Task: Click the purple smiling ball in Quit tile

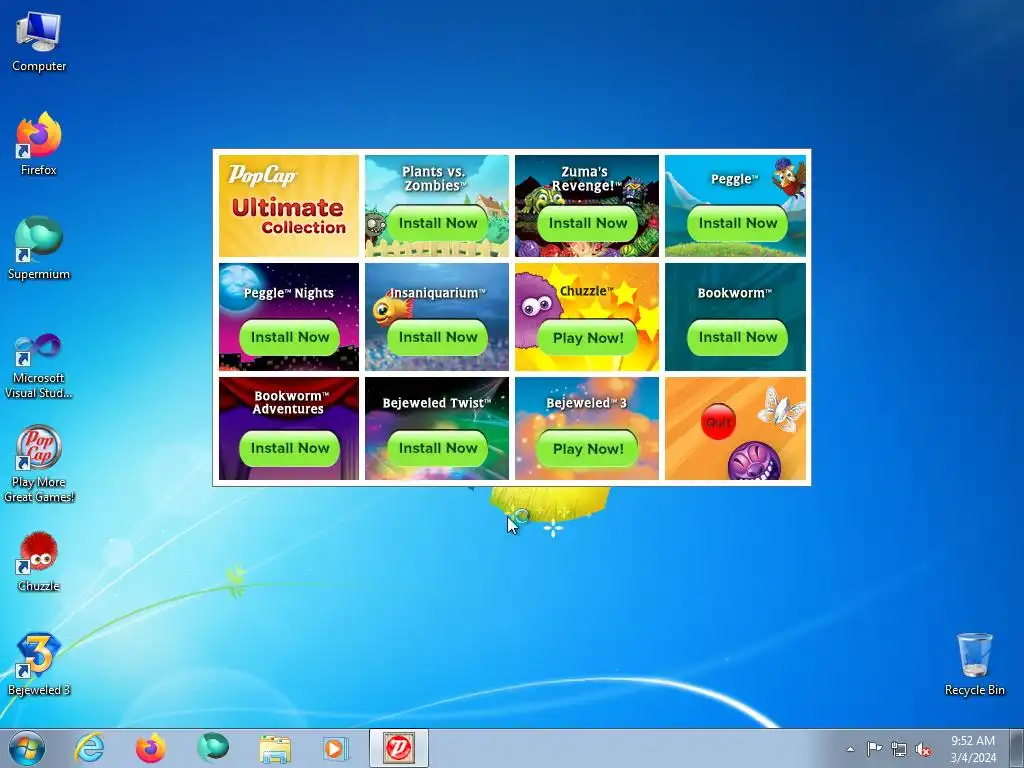Action: (754, 461)
